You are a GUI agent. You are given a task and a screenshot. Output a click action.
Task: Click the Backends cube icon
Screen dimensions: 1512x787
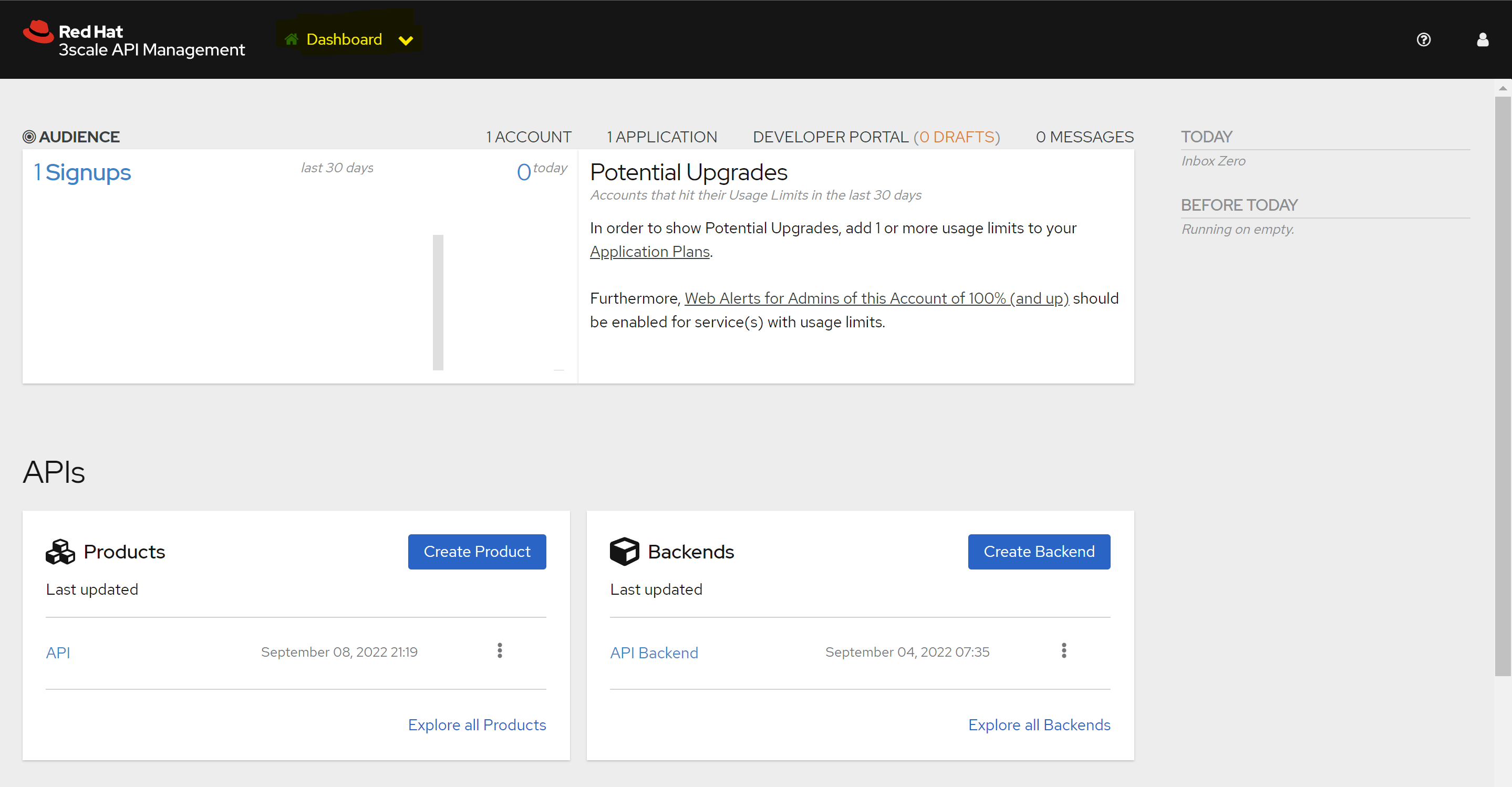coord(624,552)
